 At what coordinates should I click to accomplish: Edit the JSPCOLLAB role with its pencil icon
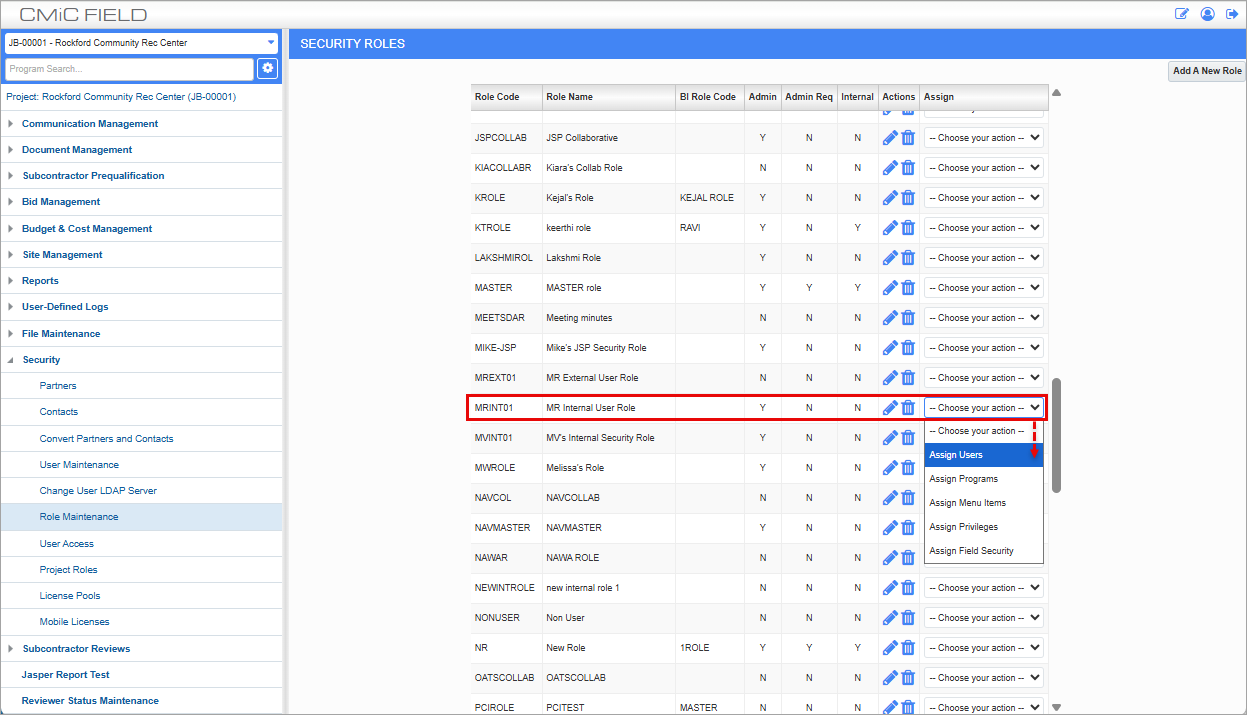890,138
